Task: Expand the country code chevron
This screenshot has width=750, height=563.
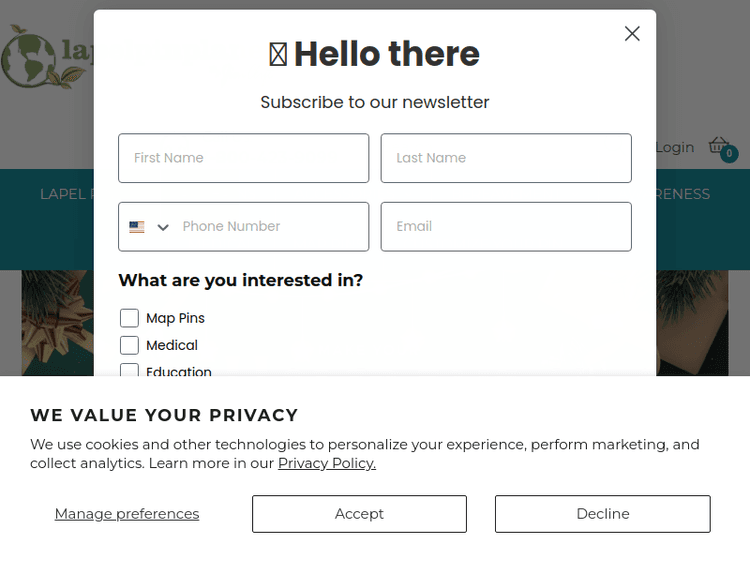Action: coord(163,227)
